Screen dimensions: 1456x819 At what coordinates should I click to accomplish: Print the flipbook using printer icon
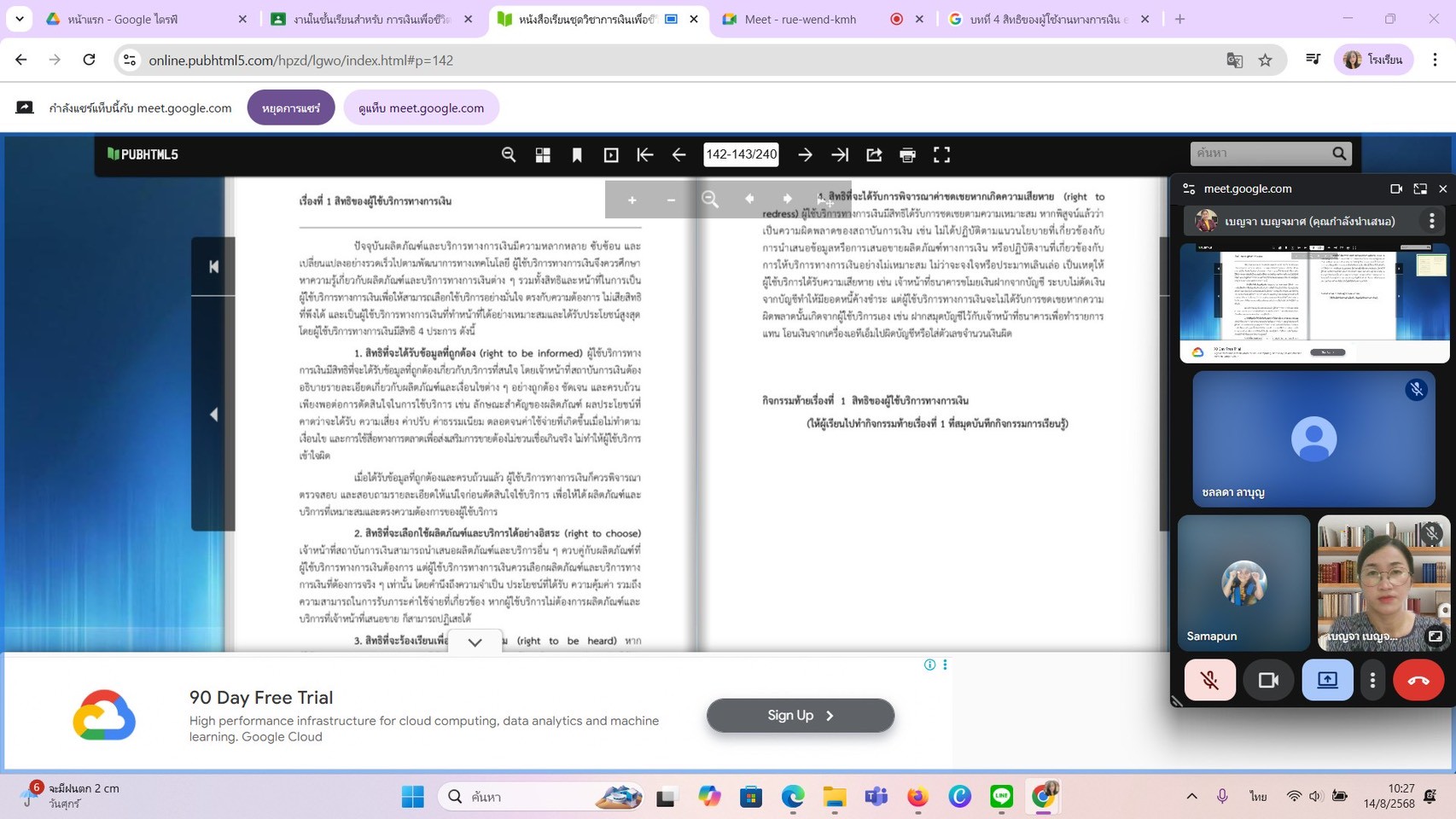(x=907, y=154)
